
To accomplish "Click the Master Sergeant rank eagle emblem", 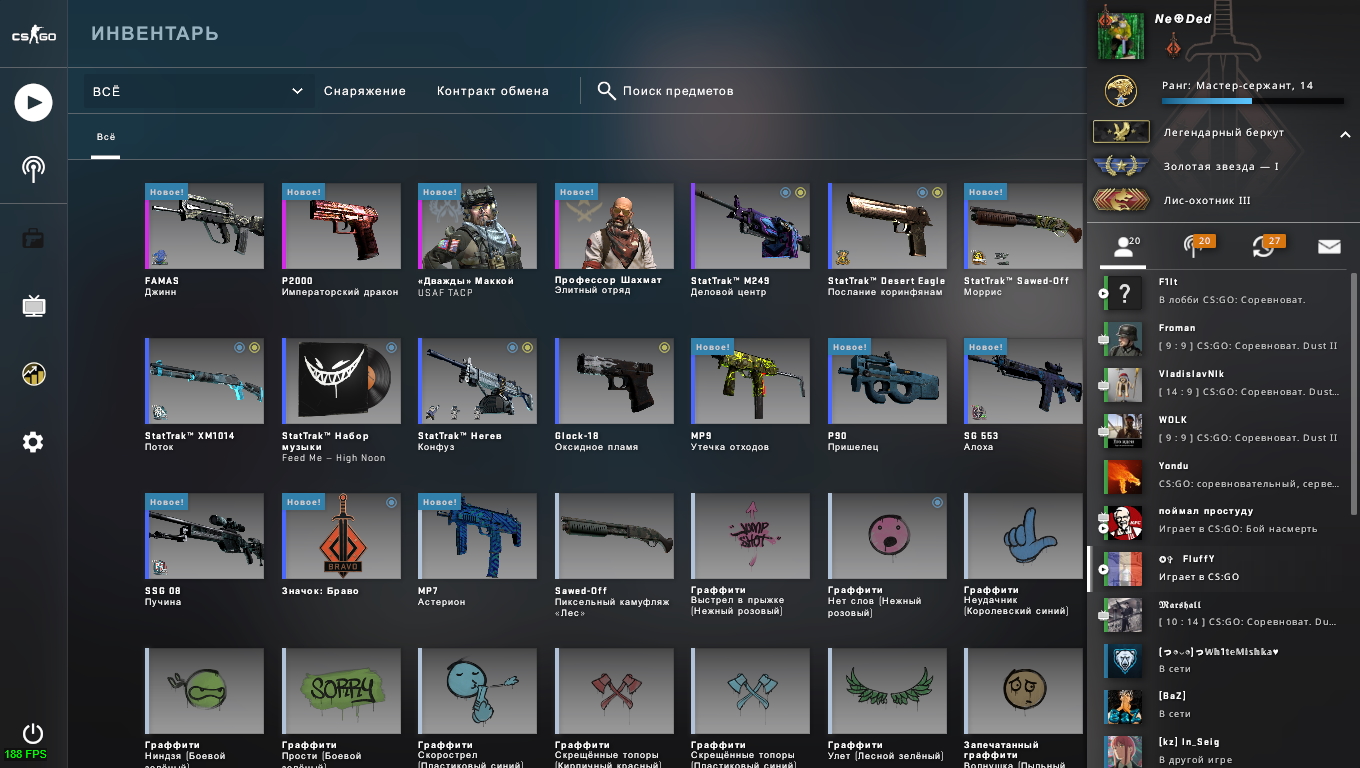I will click(x=1121, y=92).
